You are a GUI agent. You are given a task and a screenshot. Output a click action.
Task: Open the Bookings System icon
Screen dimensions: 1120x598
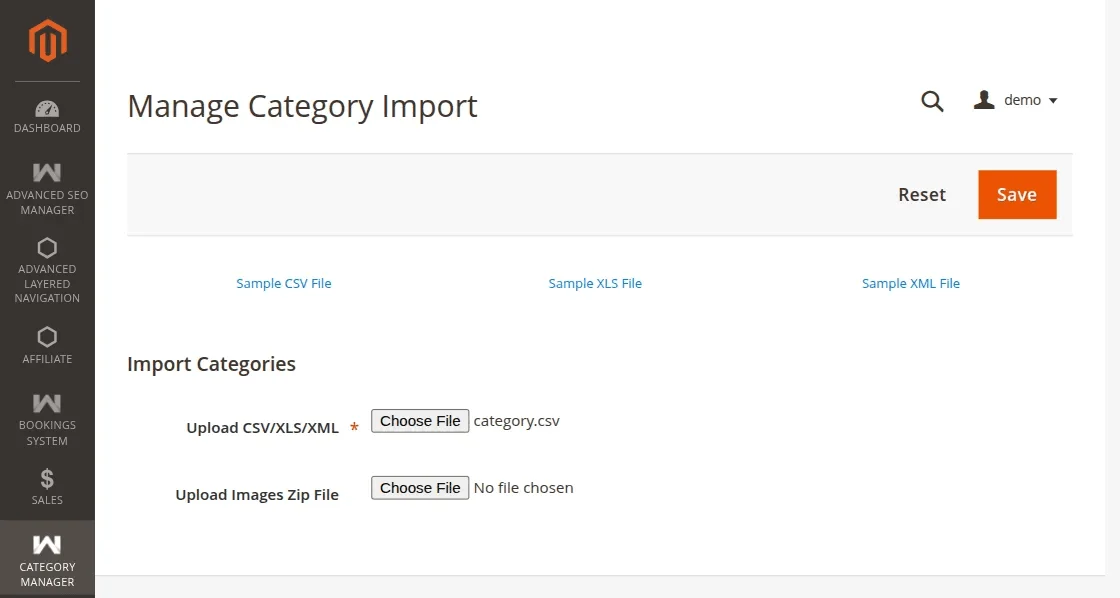point(47,403)
